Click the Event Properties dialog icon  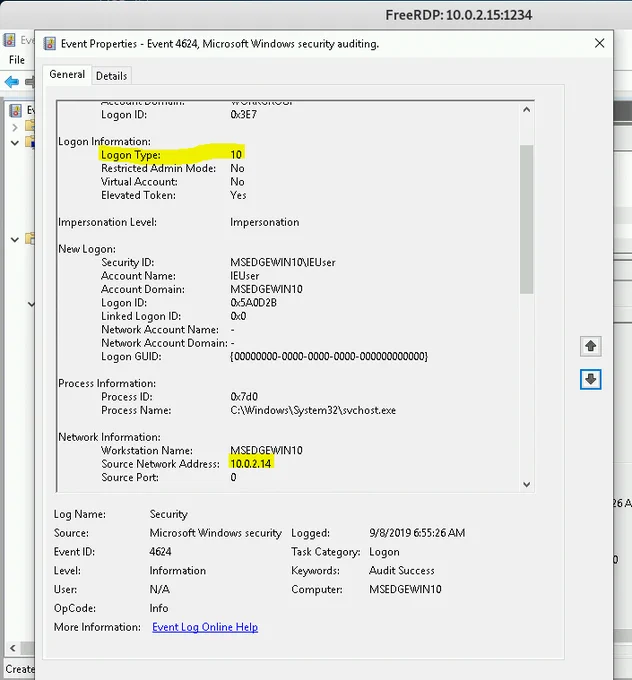50,44
